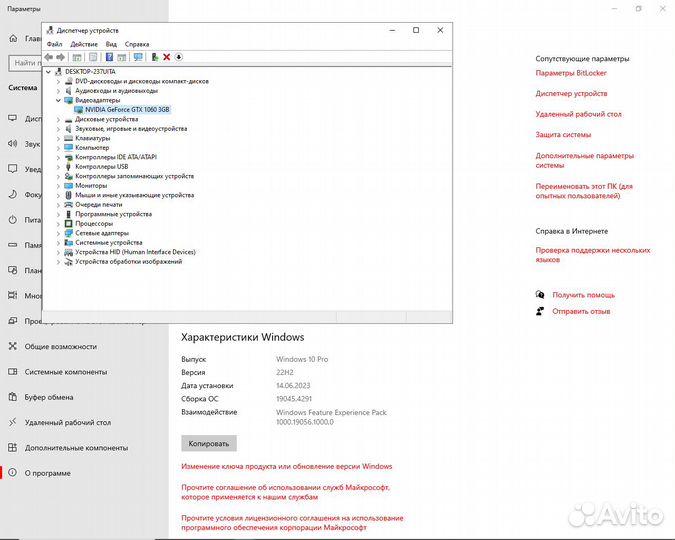Open Дополнительные параметры системы link
This screenshot has width=675, height=540.
click(585, 160)
